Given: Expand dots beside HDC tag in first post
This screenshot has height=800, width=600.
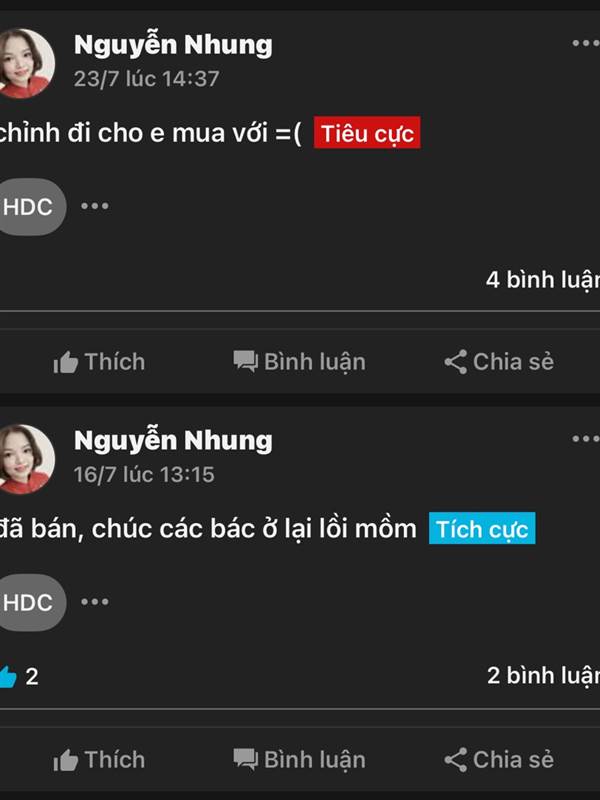Looking at the screenshot, I should point(95,206).
